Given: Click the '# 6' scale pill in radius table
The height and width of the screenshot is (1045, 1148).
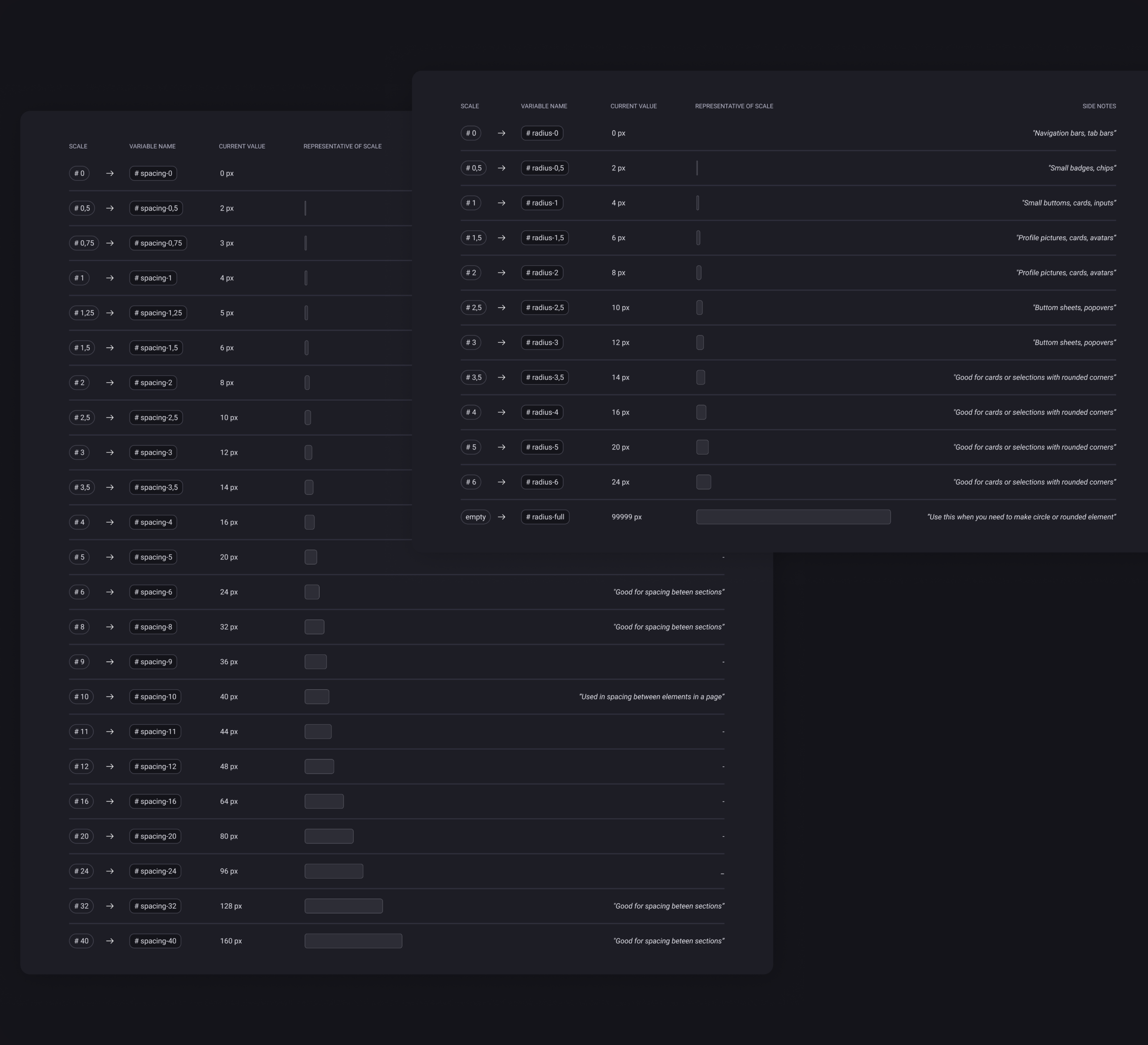Looking at the screenshot, I should [471, 482].
